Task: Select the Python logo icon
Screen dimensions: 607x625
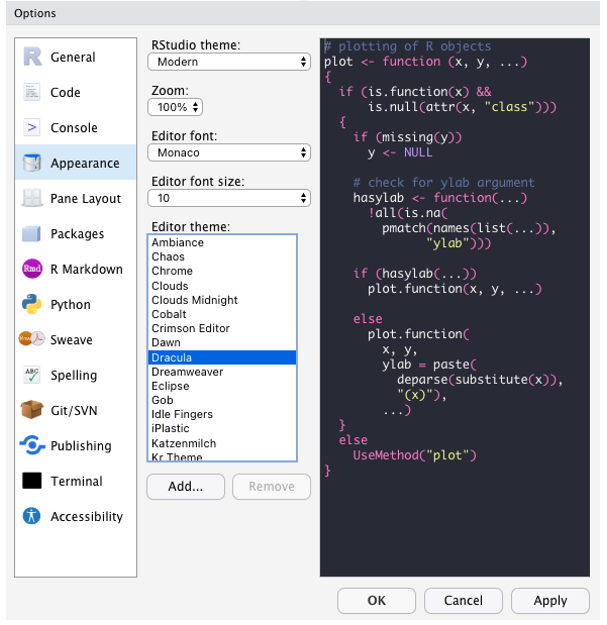Action: [32, 305]
